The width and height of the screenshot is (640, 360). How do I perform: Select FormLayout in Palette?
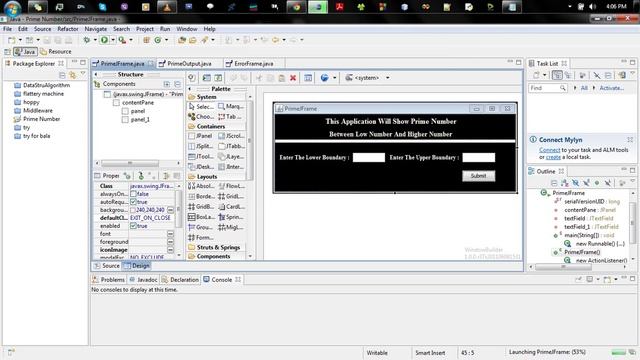coord(201,238)
